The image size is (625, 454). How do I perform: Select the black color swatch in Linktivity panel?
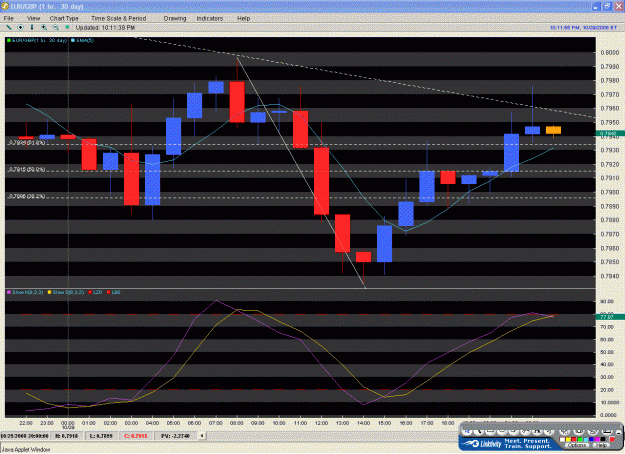(603, 439)
